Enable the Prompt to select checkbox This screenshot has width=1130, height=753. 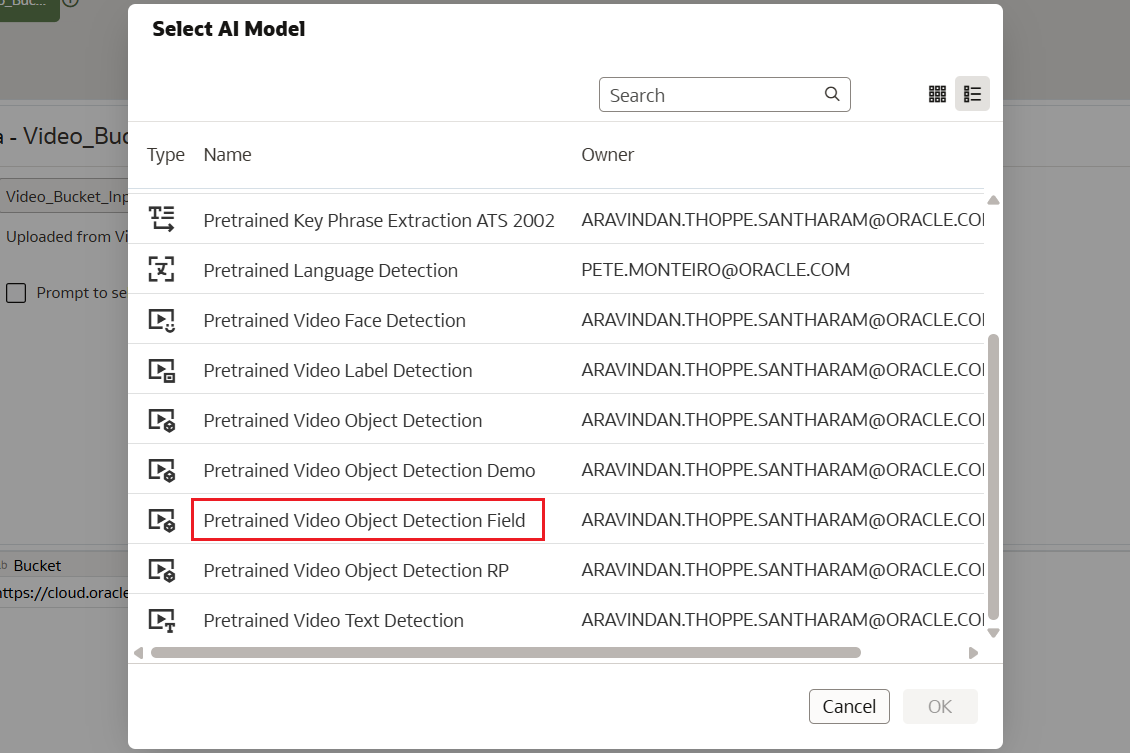coord(16,292)
